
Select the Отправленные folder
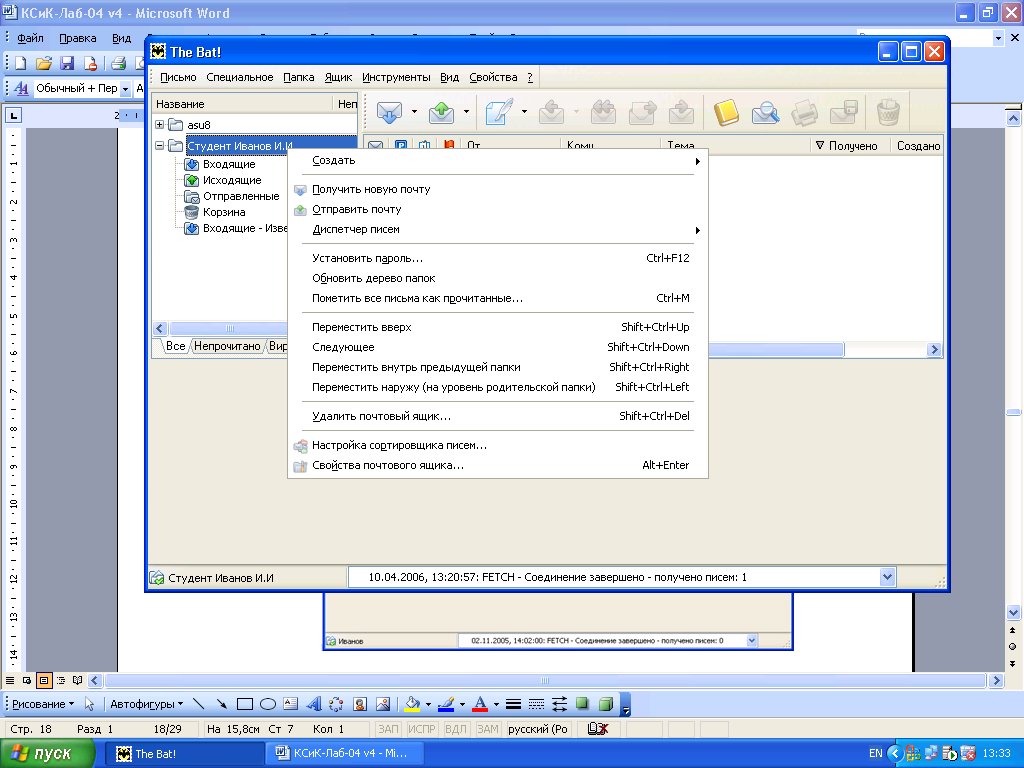241,196
